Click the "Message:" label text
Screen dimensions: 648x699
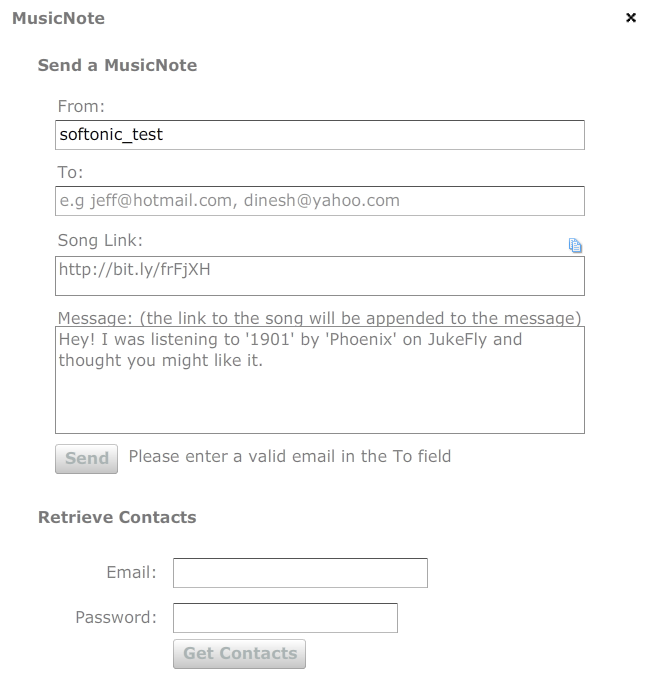coord(96,318)
